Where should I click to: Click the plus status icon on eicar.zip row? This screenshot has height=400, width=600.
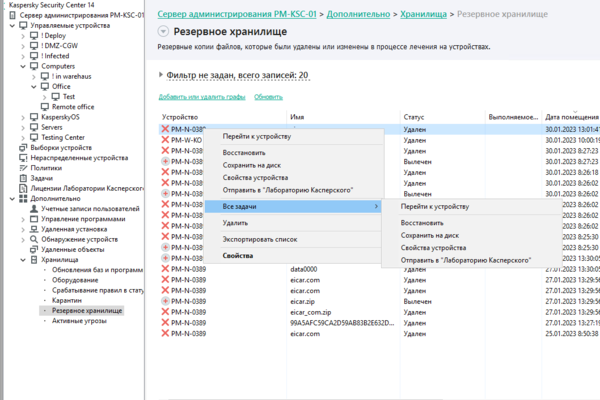[x=165, y=301]
